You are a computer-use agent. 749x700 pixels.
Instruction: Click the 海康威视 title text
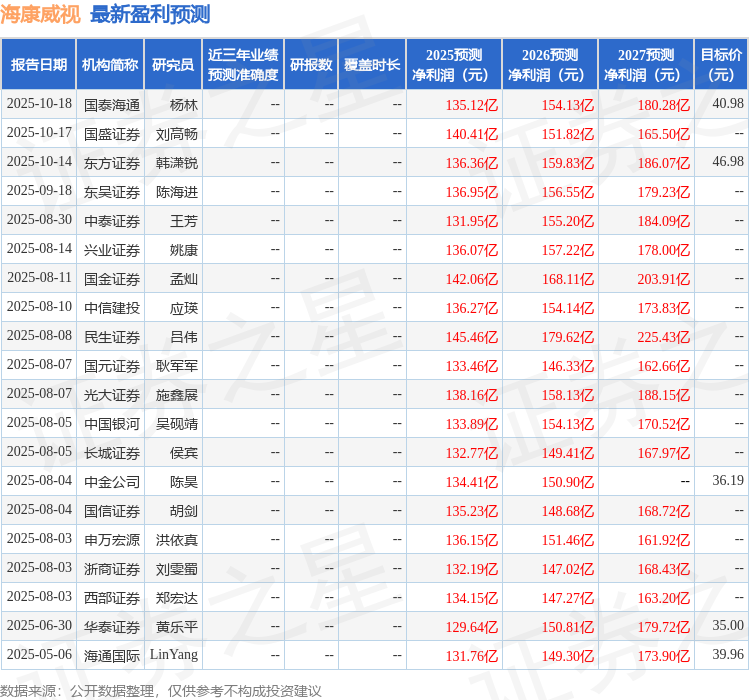tap(40, 14)
